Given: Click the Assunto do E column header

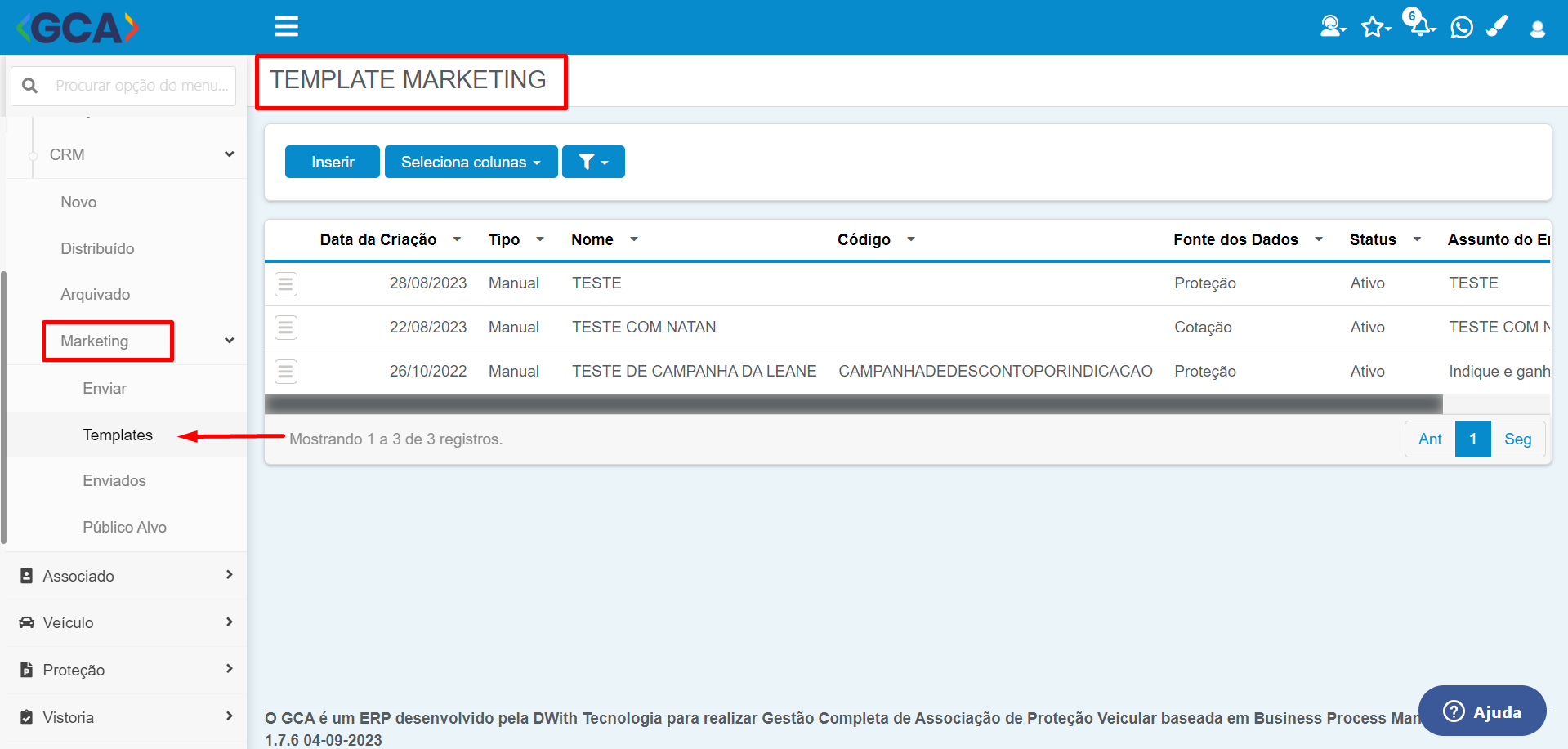Looking at the screenshot, I should 1499,239.
